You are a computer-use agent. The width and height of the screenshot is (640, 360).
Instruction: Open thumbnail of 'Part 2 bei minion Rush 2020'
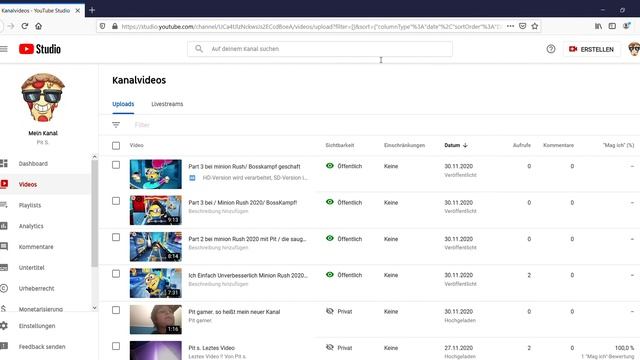tap(156, 247)
